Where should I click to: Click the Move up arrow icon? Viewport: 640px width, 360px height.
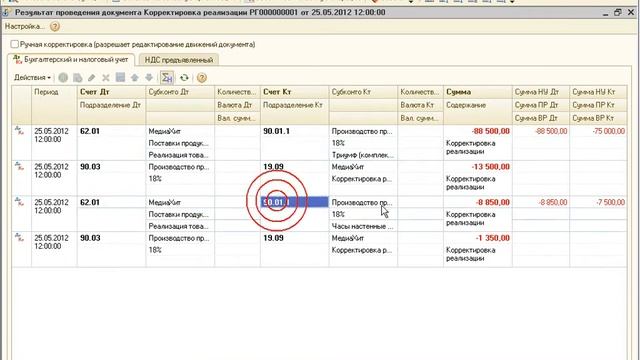[135, 78]
